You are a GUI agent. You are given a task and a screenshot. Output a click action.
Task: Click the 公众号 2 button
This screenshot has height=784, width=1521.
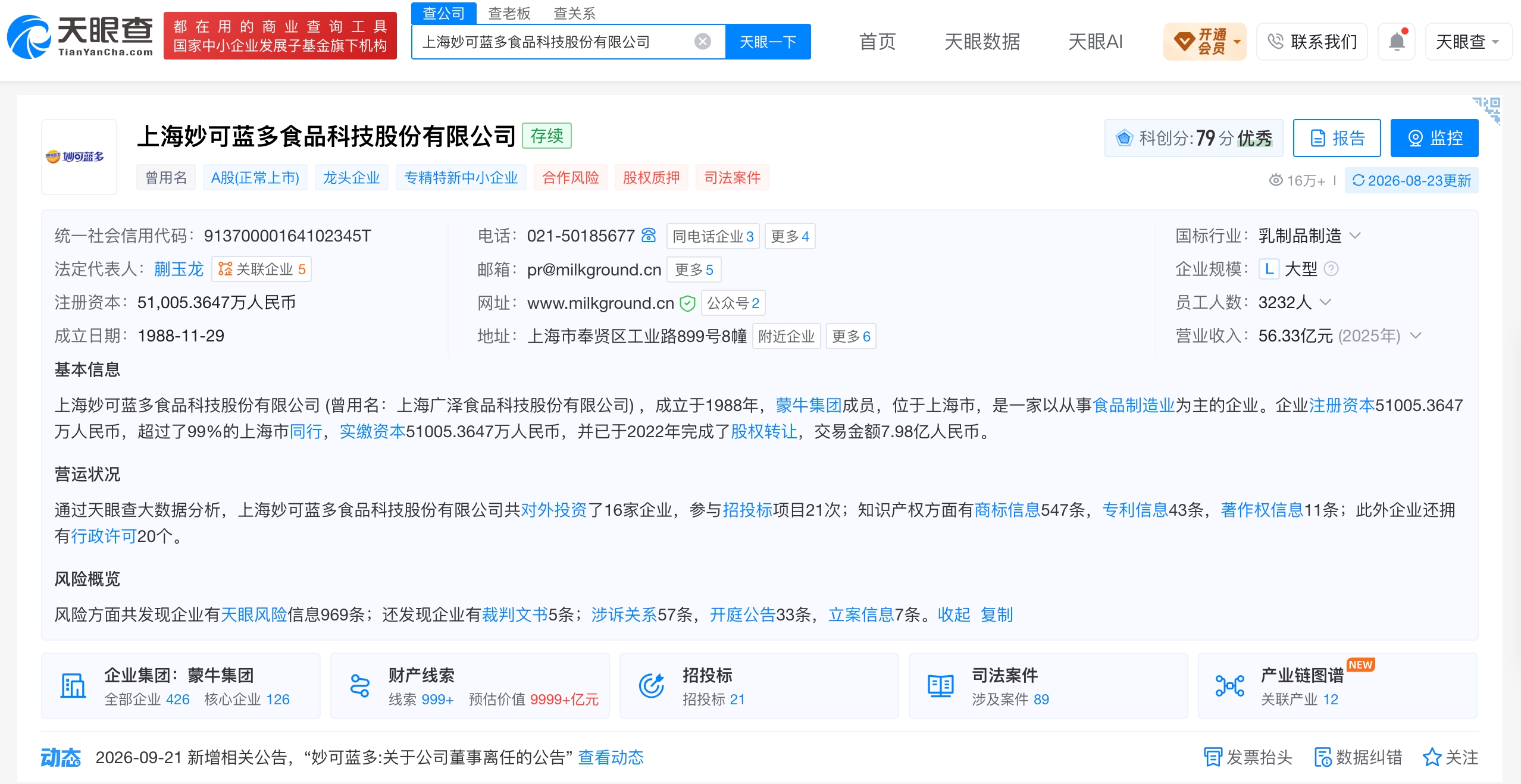point(733,303)
